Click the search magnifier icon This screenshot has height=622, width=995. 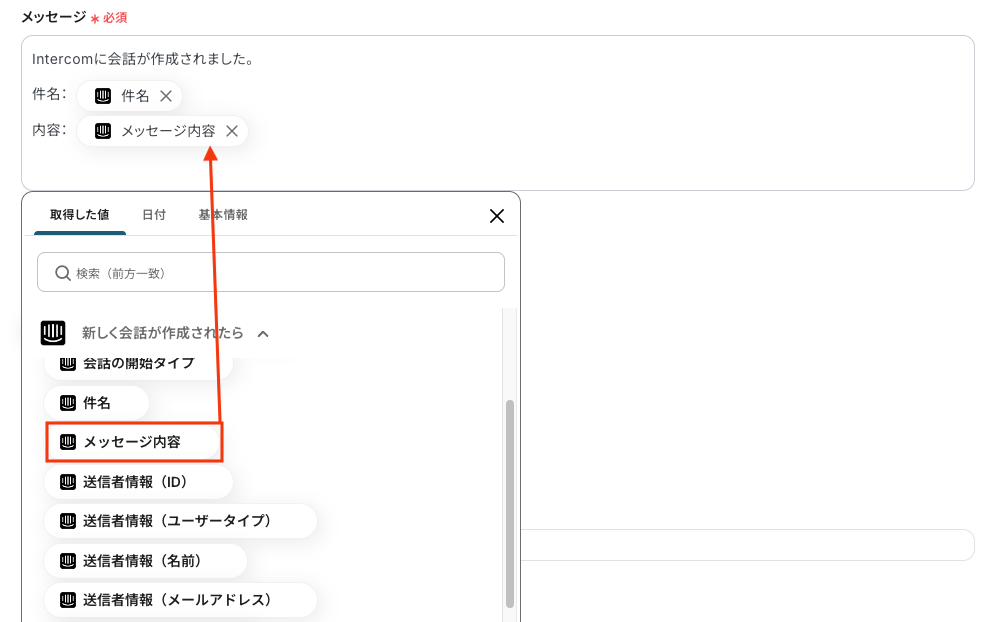click(x=63, y=272)
